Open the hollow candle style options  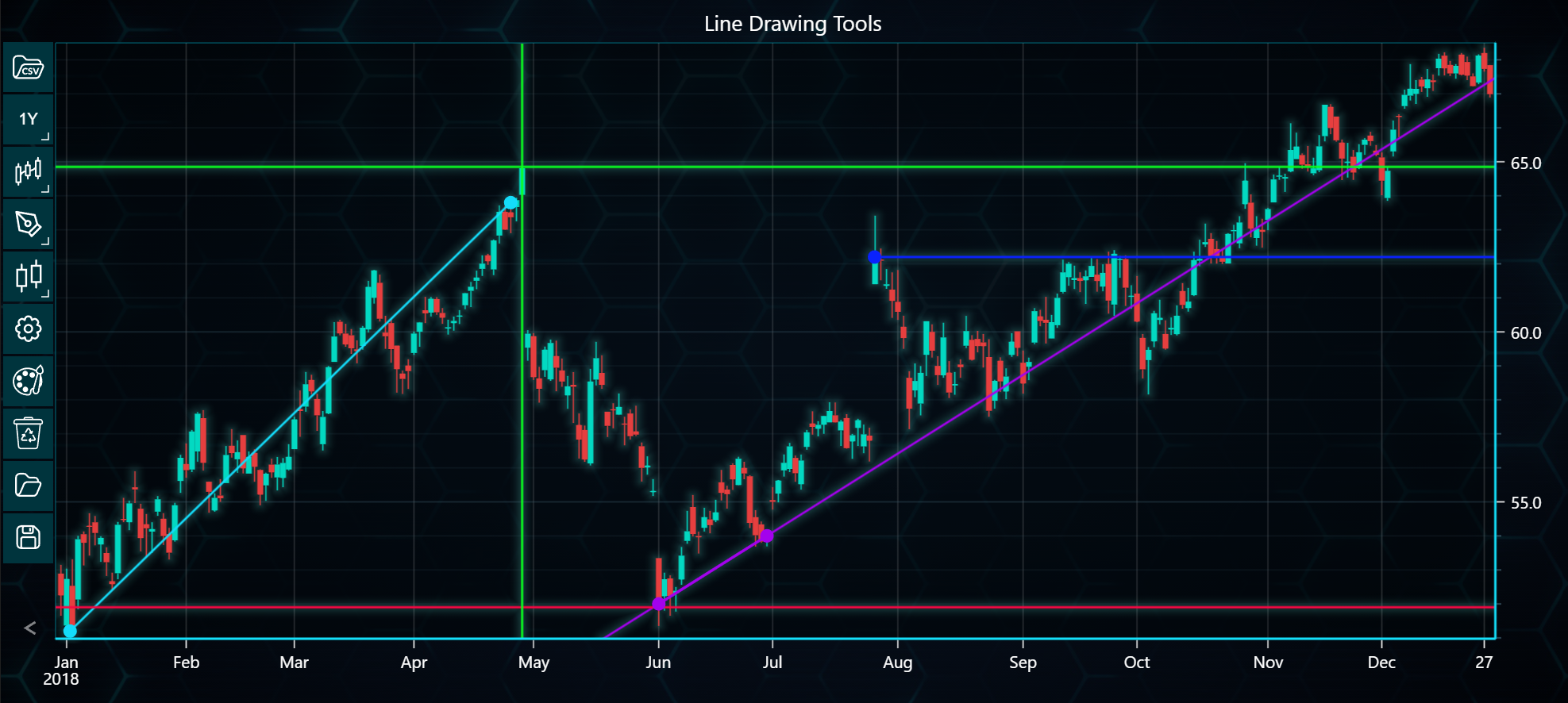pos(29,276)
